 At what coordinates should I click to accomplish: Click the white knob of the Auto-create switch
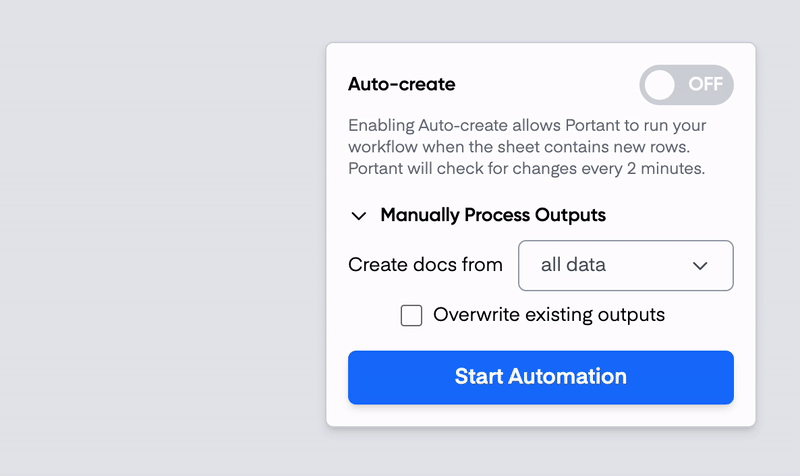click(660, 85)
